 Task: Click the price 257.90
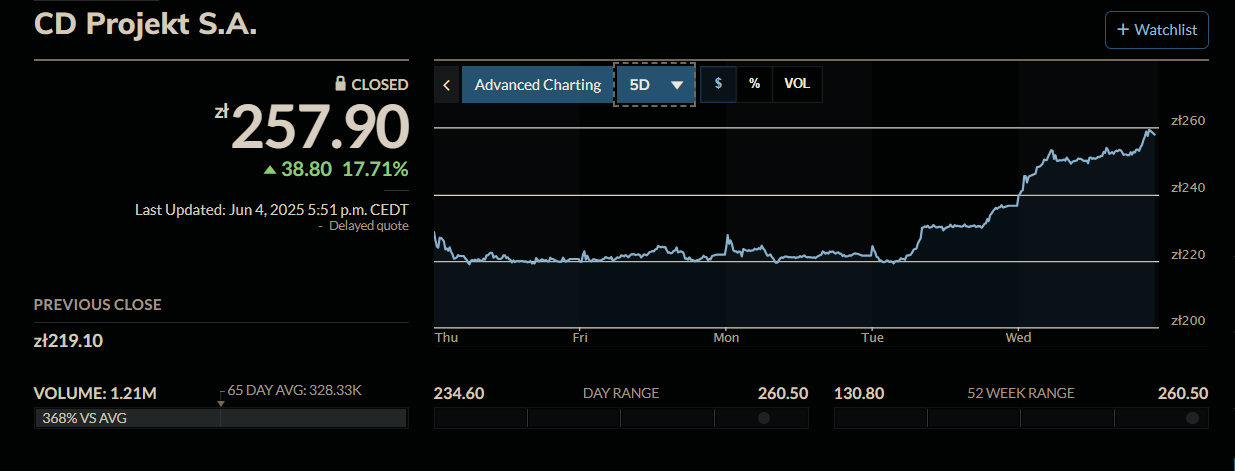coord(321,127)
